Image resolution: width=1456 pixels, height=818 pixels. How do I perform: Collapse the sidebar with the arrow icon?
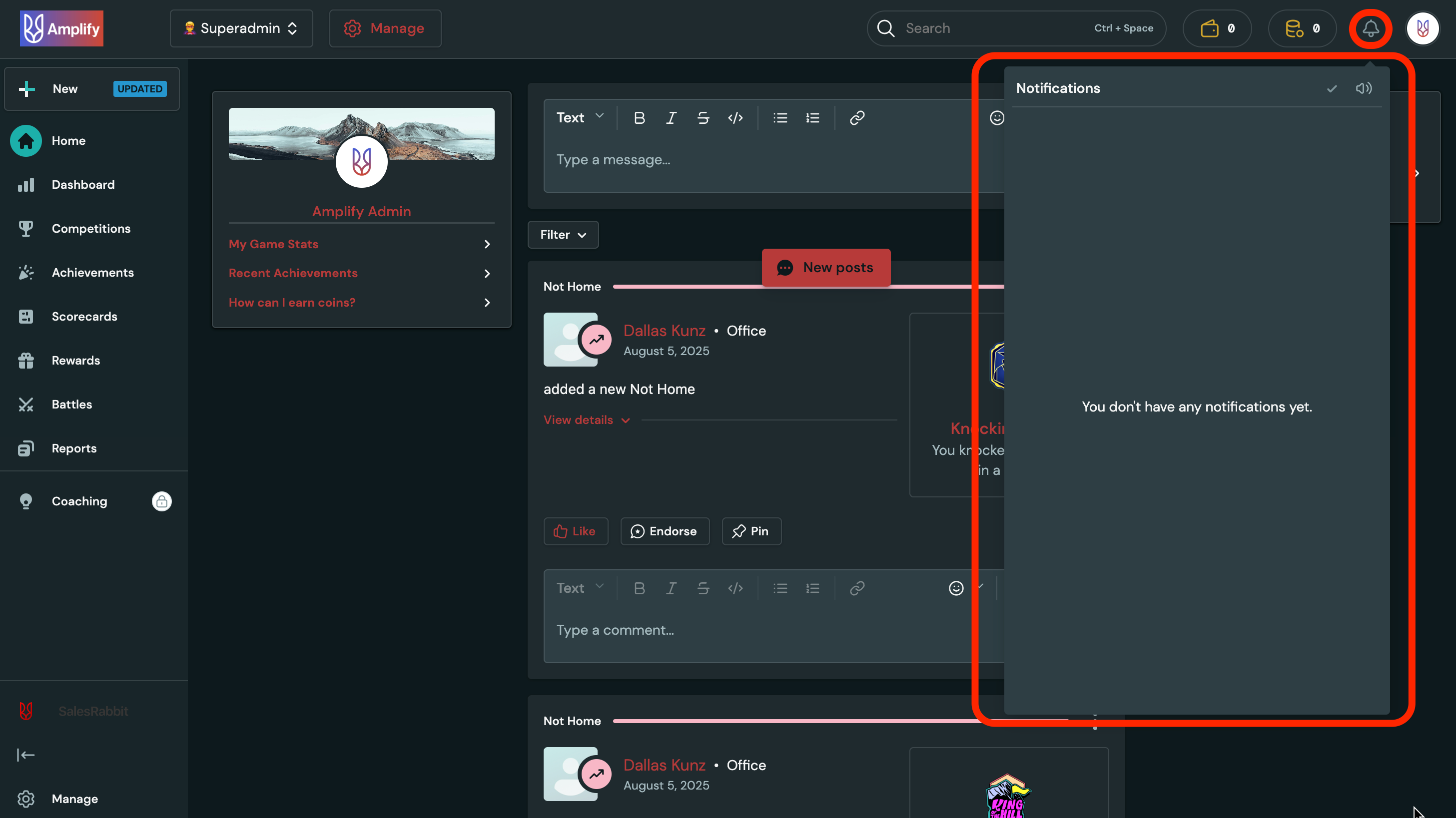click(25, 755)
